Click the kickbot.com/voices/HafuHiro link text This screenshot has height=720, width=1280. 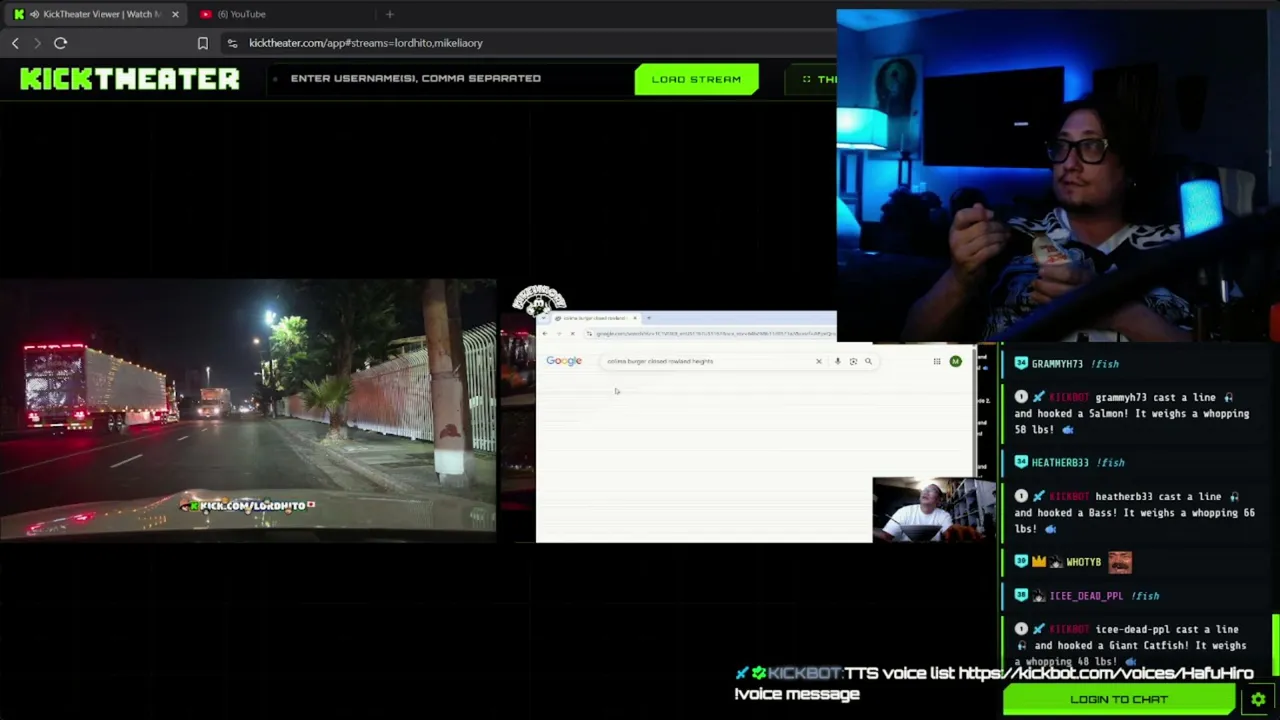[x=1106, y=673]
